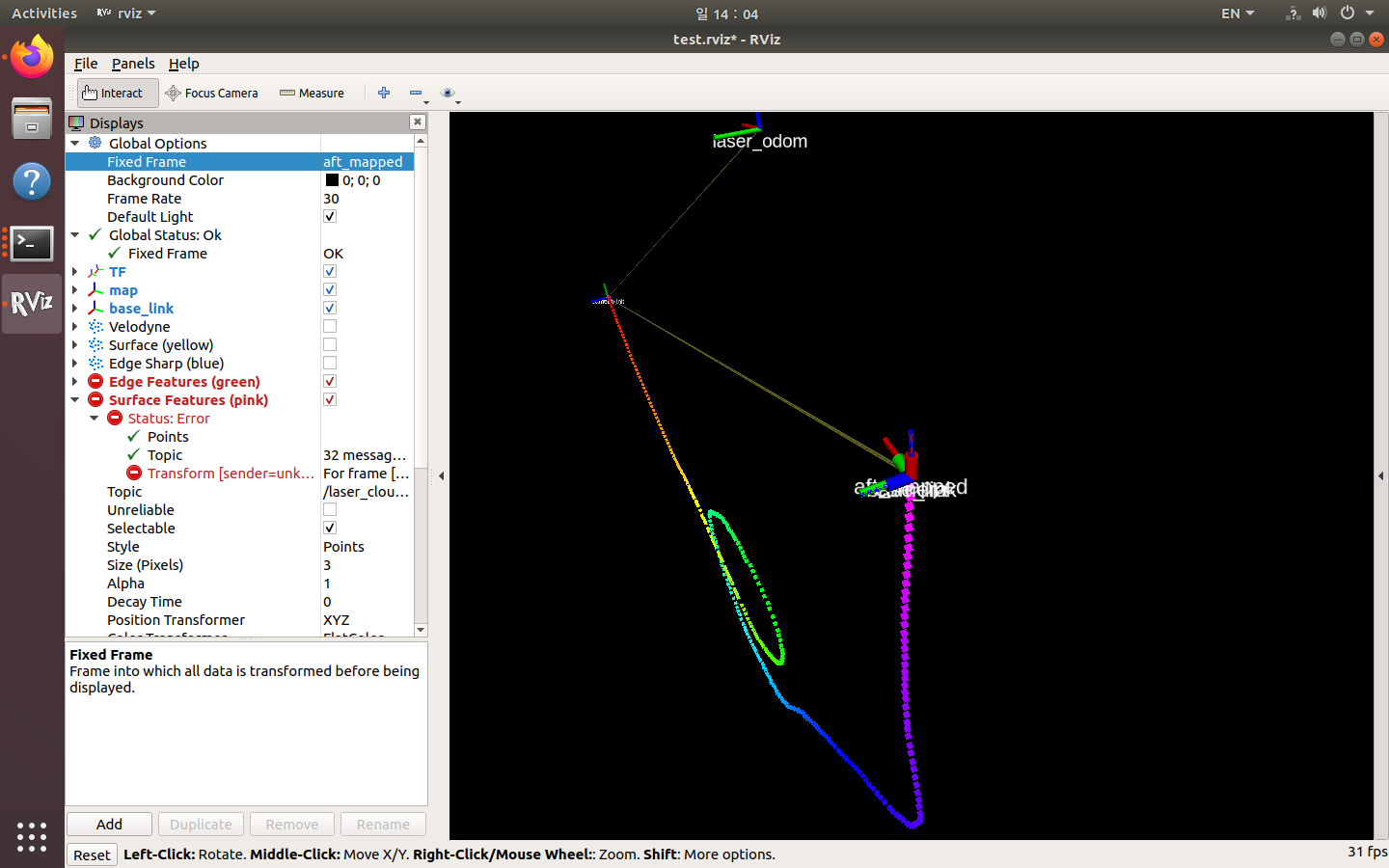Click the Add display button
Screen dimensions: 1389x868
[x=109, y=825]
